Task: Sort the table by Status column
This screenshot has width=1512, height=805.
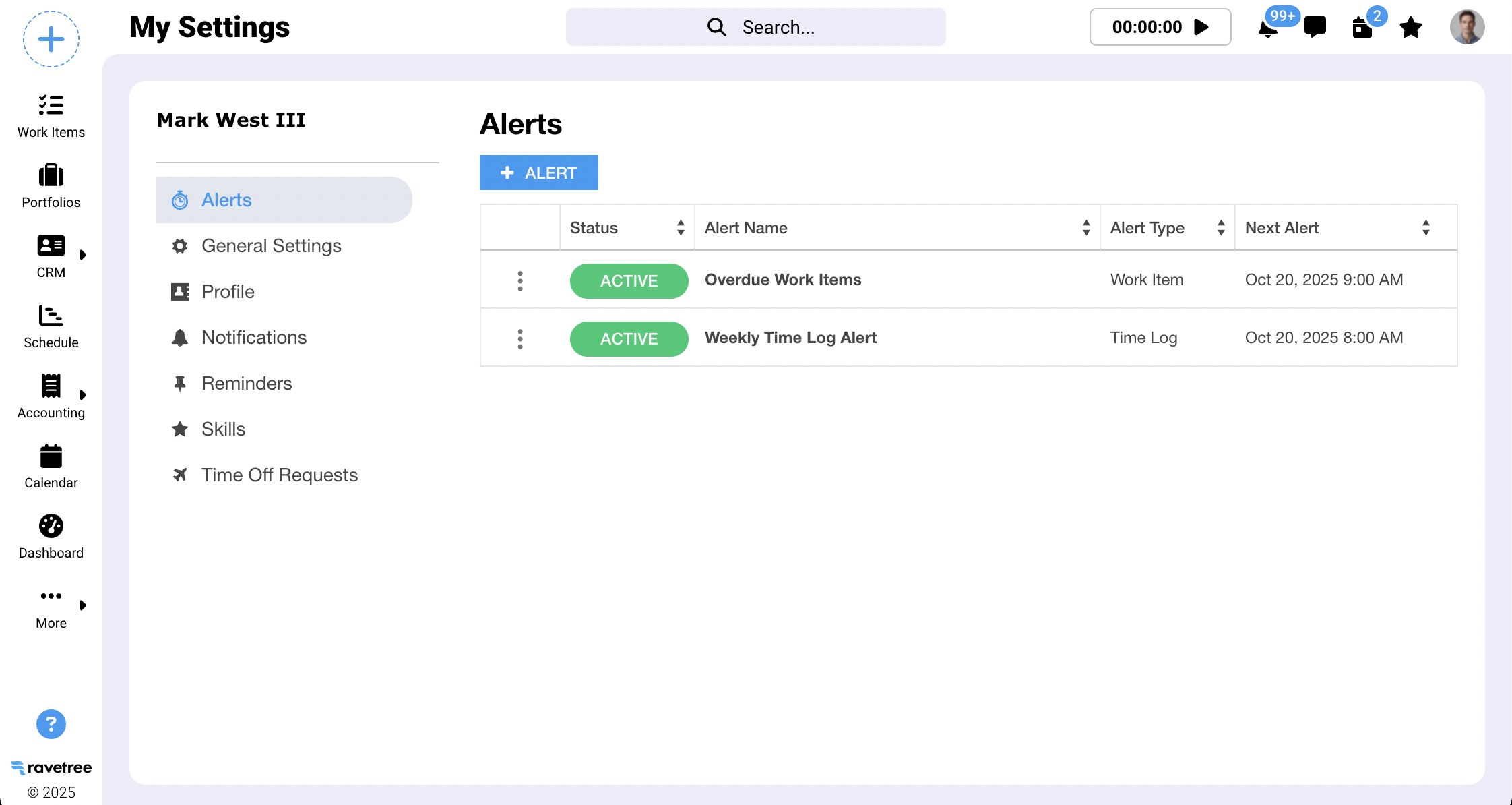Action: pyautogui.click(x=681, y=228)
